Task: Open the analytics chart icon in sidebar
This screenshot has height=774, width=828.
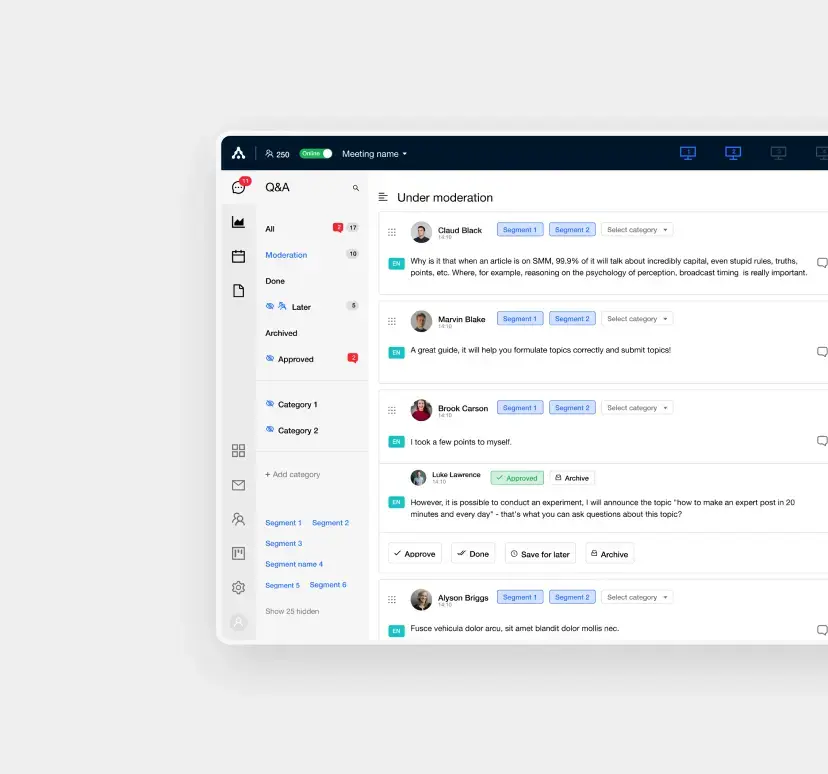Action: coord(238,222)
